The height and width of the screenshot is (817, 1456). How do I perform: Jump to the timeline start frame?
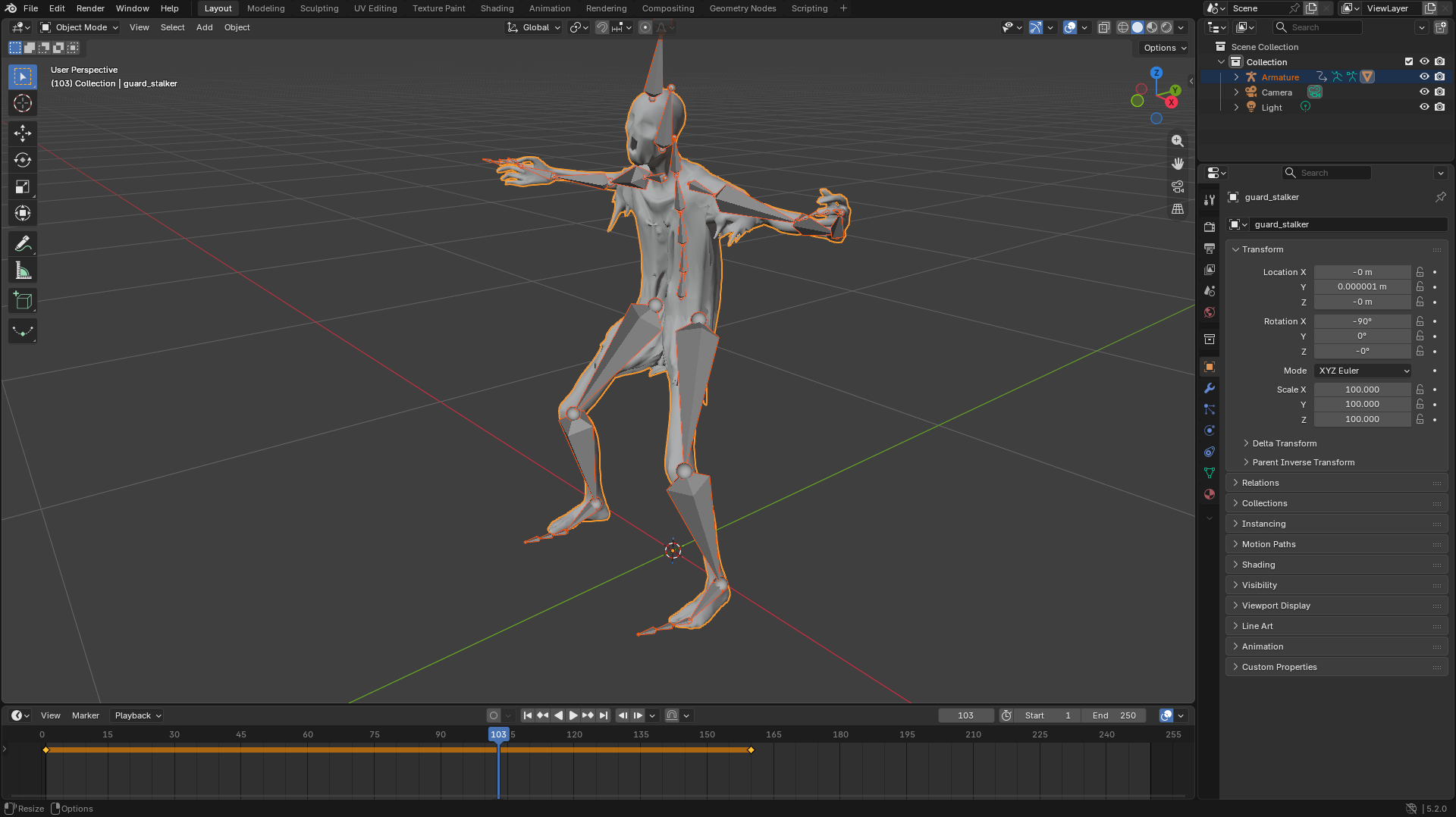[528, 715]
